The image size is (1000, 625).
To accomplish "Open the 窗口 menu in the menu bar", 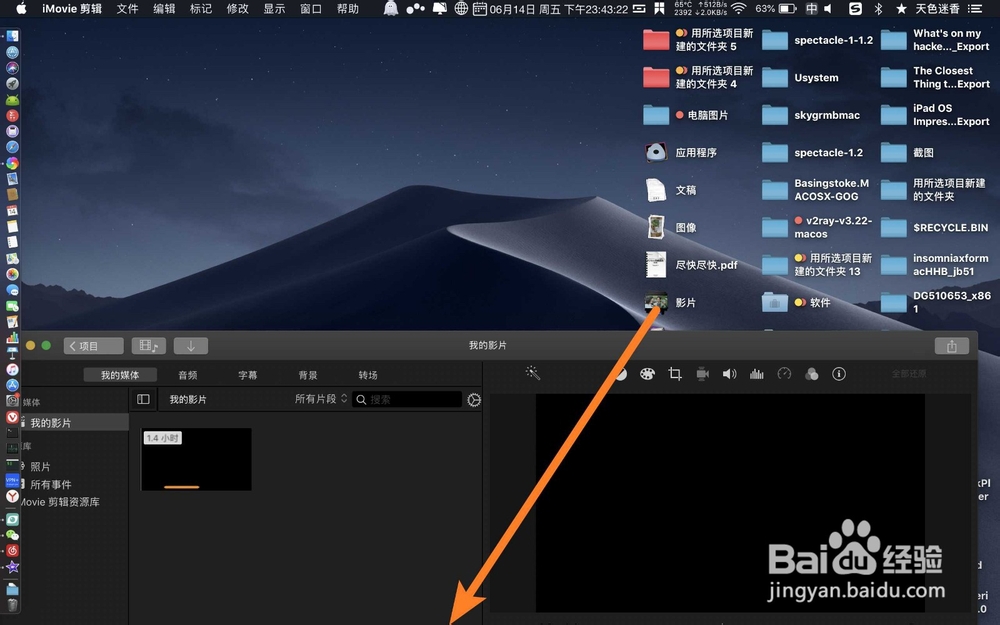I will click(309, 8).
